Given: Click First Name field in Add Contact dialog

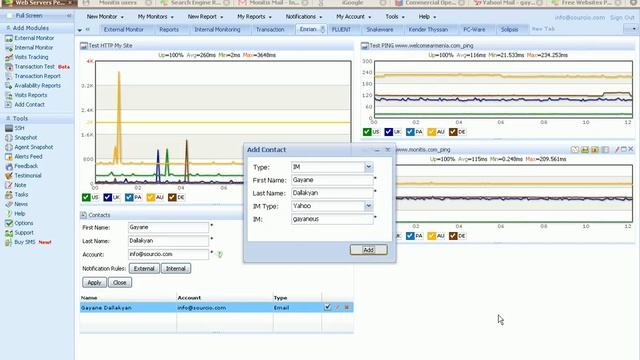Looking at the screenshot, I should (332, 180).
